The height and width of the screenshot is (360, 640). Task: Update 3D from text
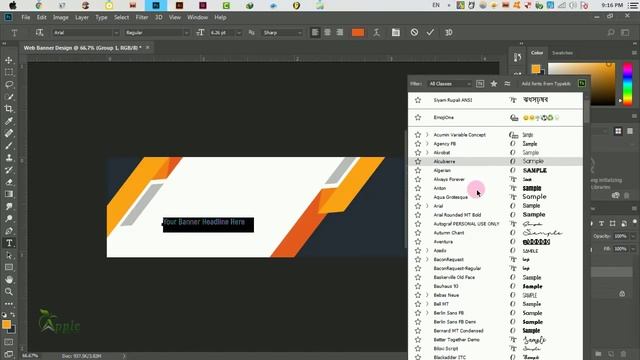tap(449, 33)
